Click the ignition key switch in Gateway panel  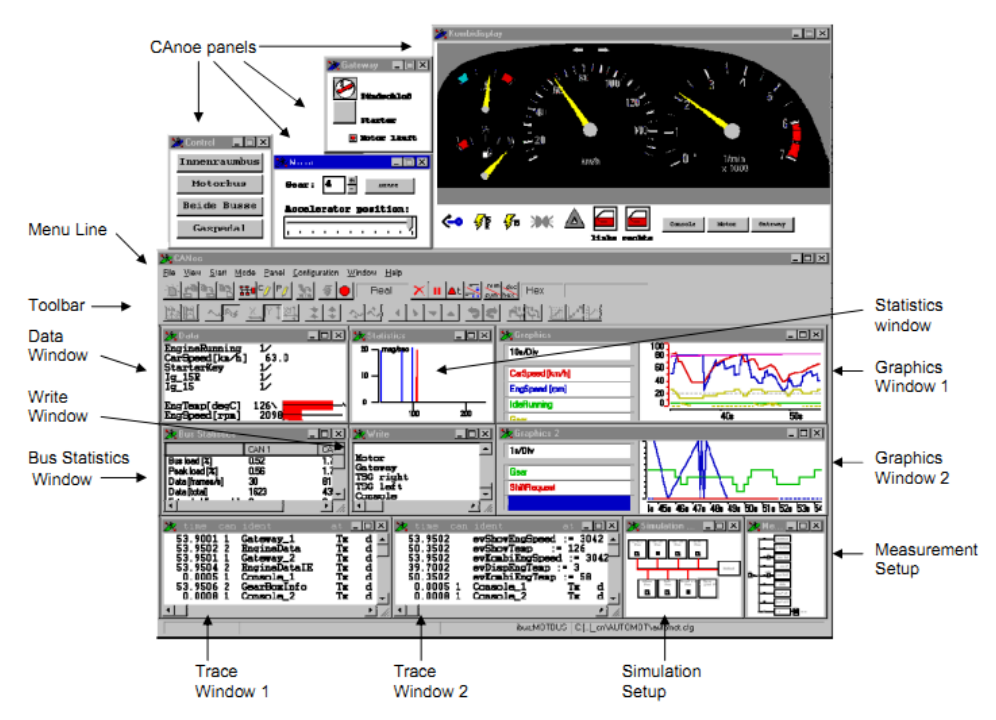345,90
